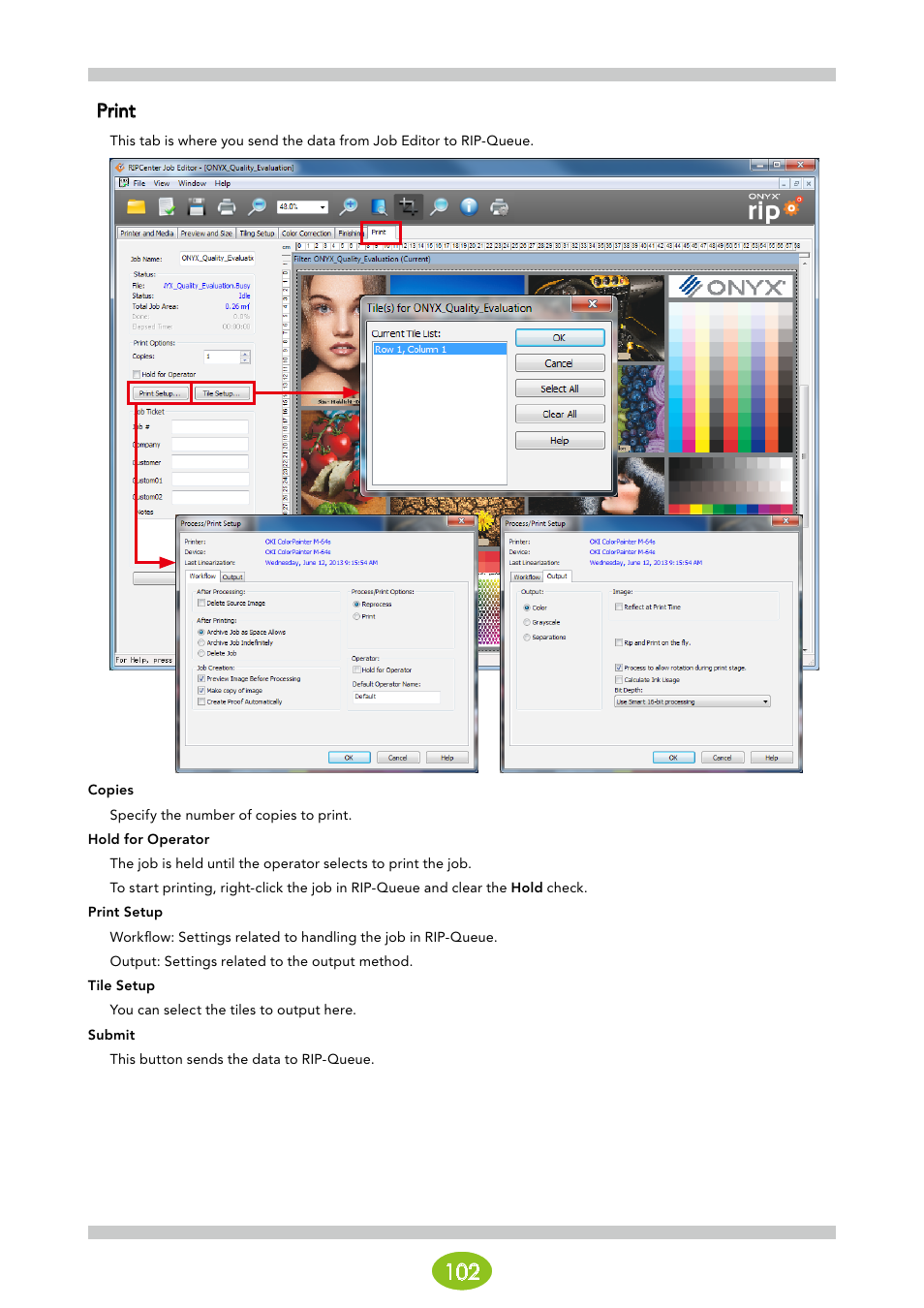
Task: Select Delete Job radio button under After Printing
Action: (x=201, y=653)
